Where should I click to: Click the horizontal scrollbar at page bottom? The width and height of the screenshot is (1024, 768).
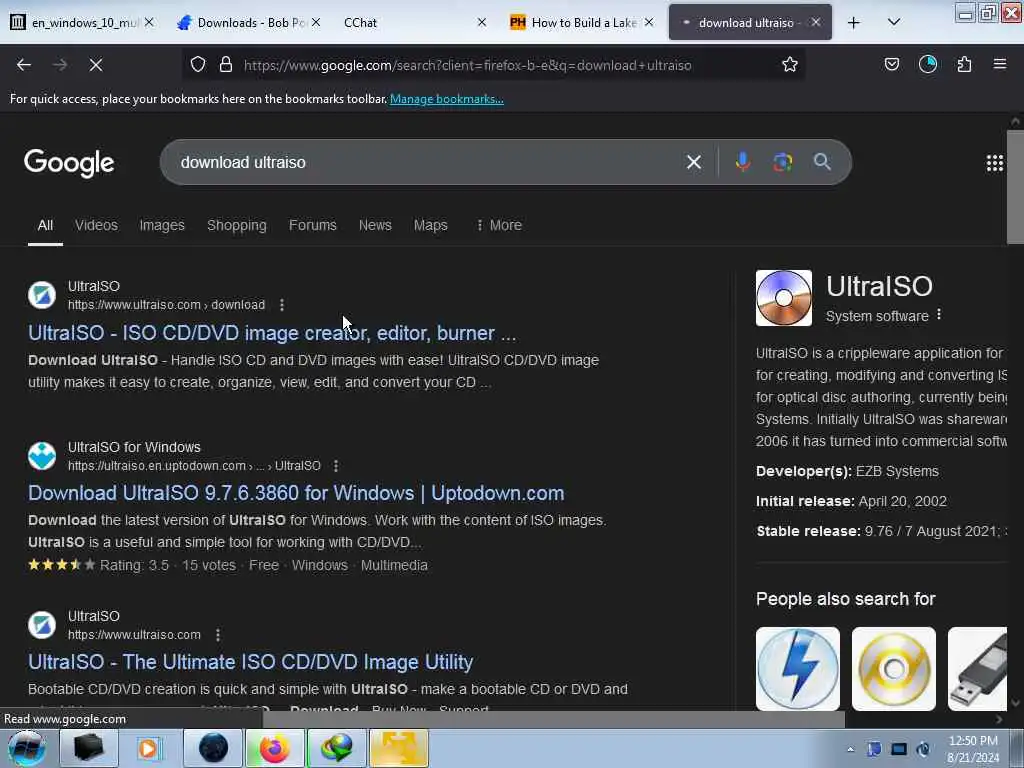pos(554,719)
